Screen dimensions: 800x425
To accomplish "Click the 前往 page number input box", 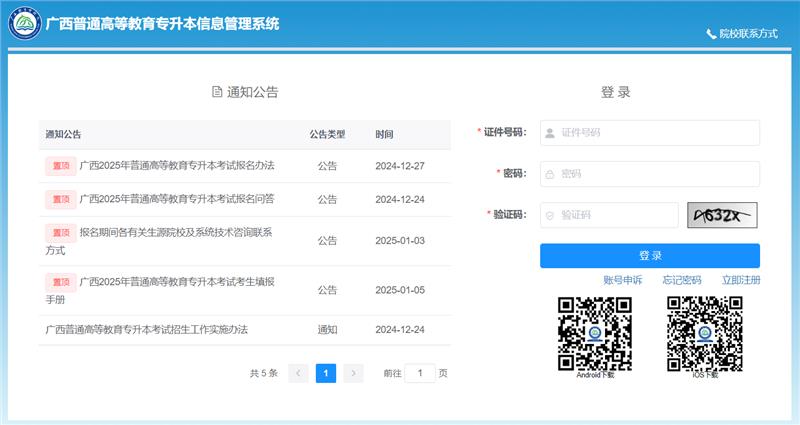I will (x=419, y=373).
